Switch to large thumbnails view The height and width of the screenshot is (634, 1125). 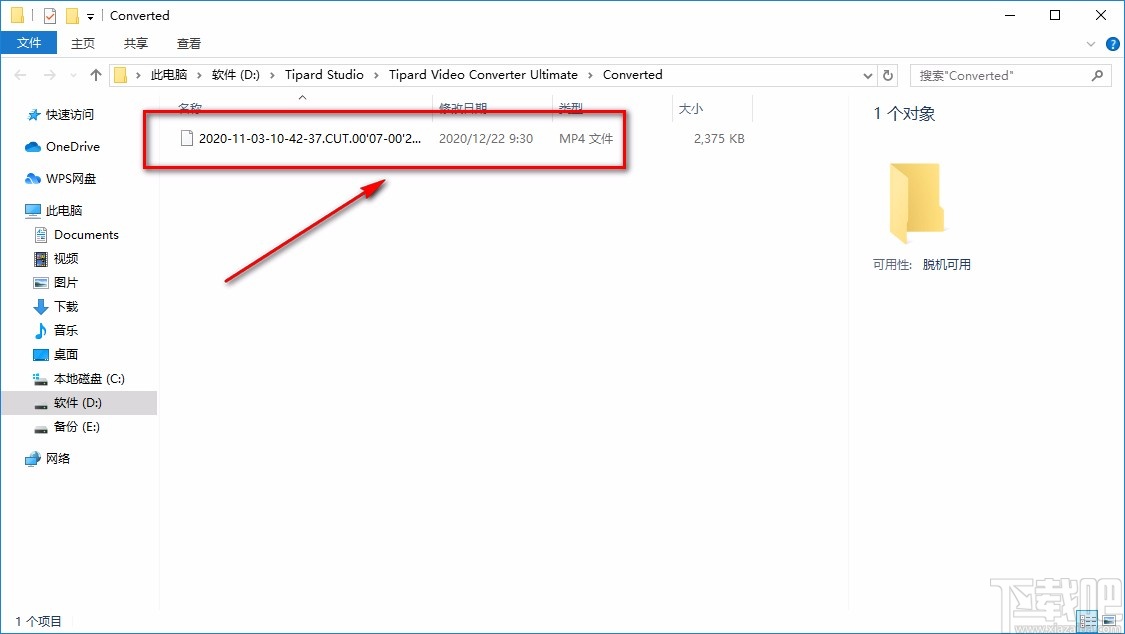(1109, 620)
